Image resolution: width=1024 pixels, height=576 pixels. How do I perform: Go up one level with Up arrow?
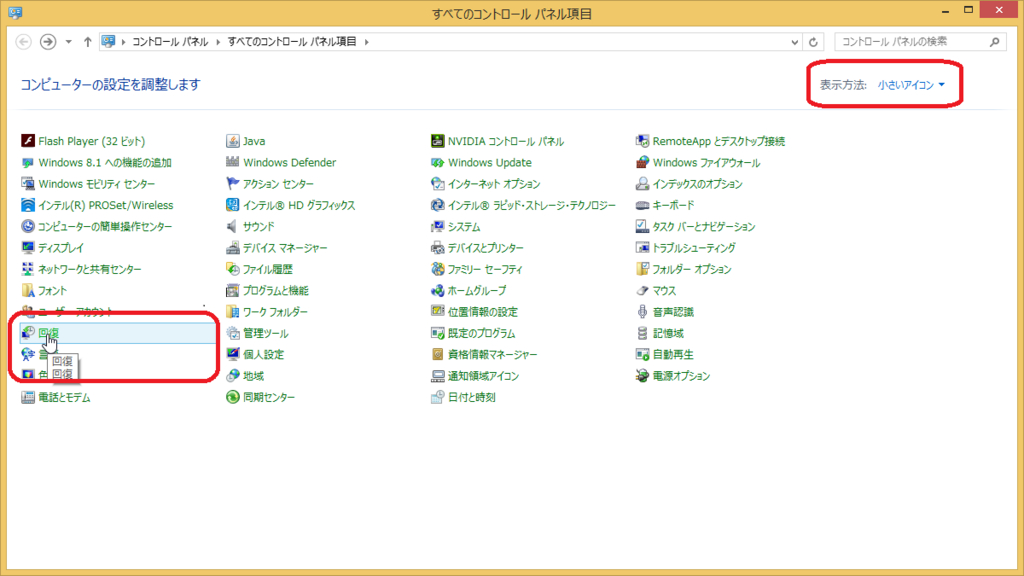88,42
